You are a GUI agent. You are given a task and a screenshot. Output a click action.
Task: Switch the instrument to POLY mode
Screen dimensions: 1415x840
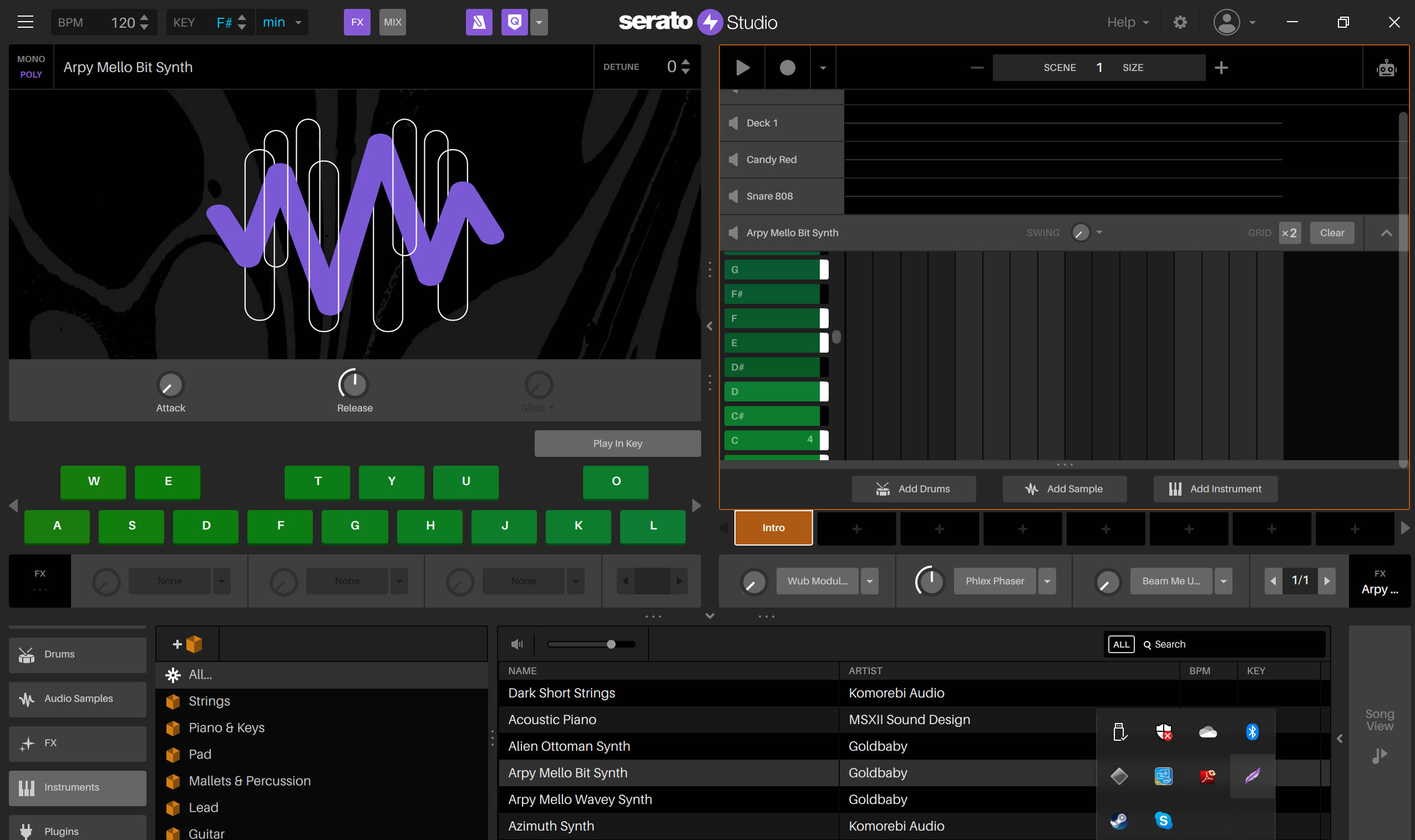coord(31,74)
